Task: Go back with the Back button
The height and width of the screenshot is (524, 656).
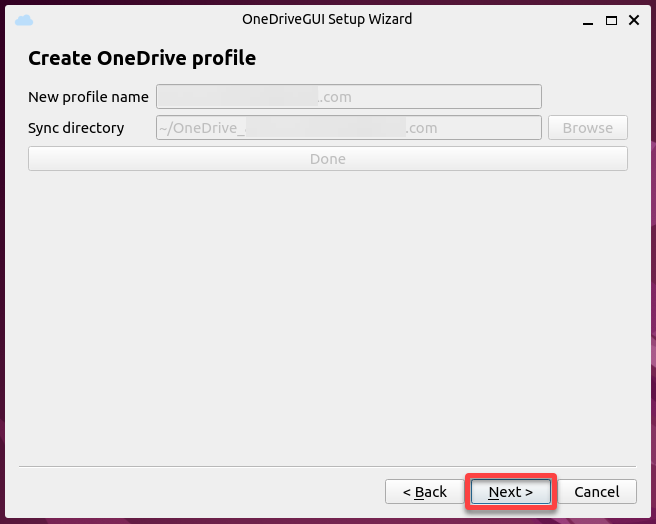Action: pyautogui.click(x=424, y=491)
